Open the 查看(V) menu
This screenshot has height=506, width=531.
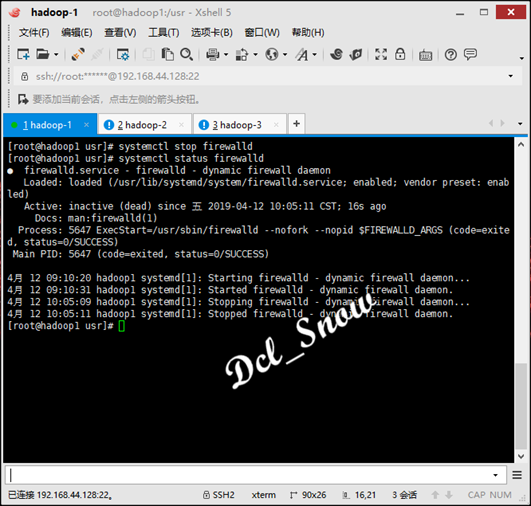tap(120, 33)
